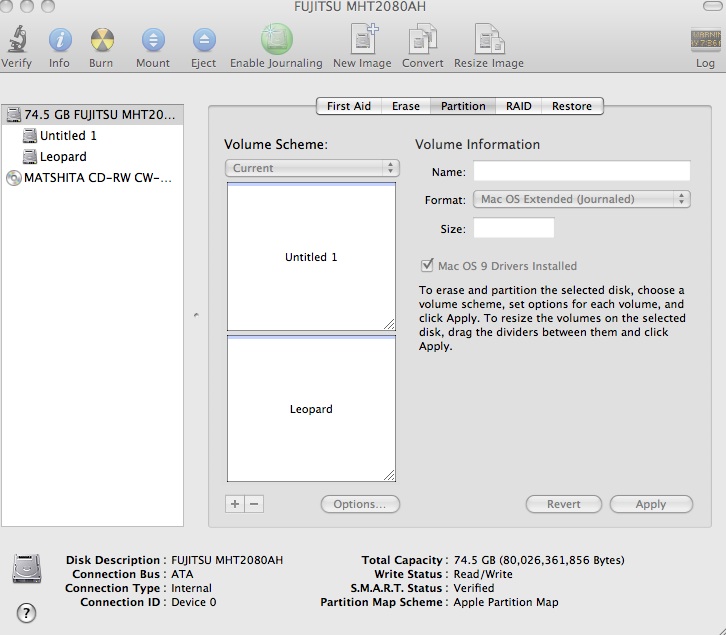Open the Volume Scheme dropdown

[x=312, y=168]
